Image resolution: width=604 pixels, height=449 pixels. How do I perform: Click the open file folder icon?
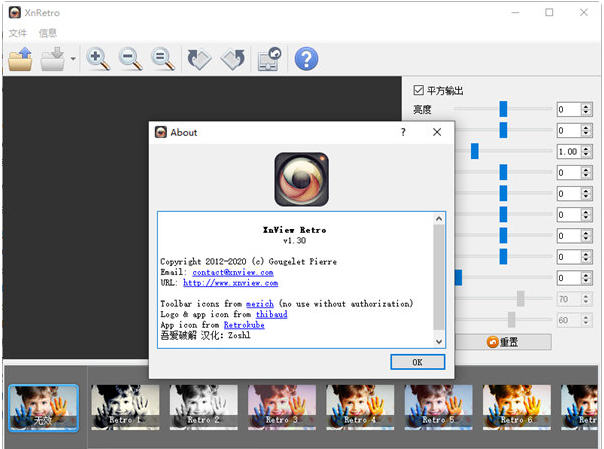click(x=20, y=59)
